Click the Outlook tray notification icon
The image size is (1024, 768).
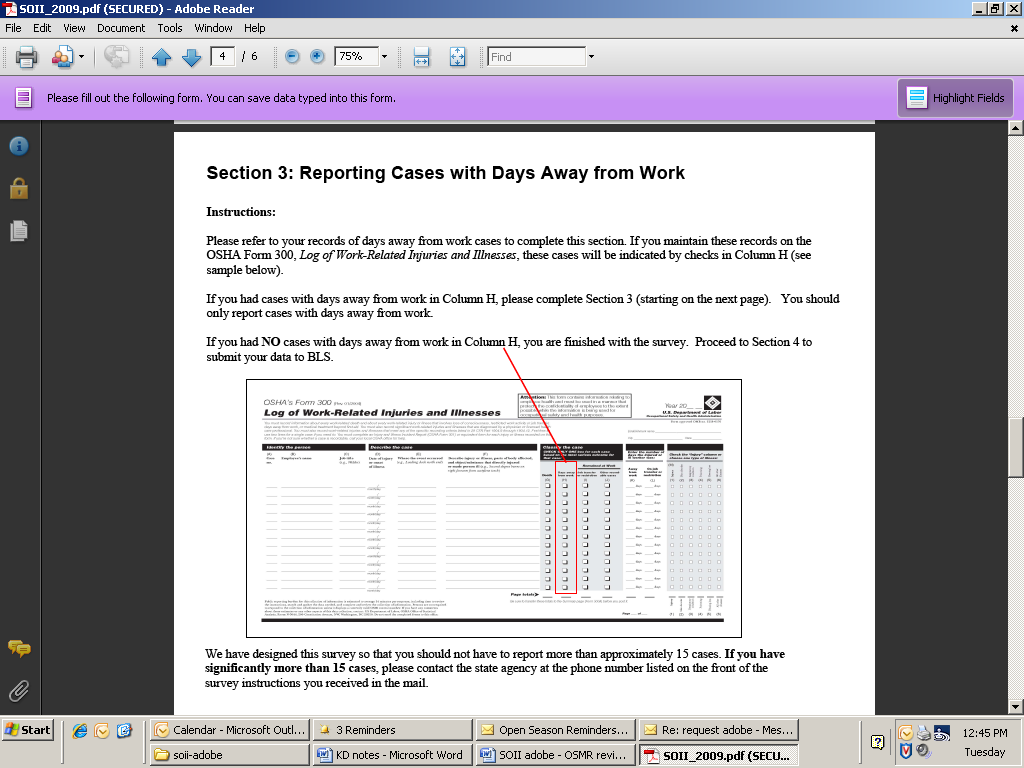click(905, 733)
